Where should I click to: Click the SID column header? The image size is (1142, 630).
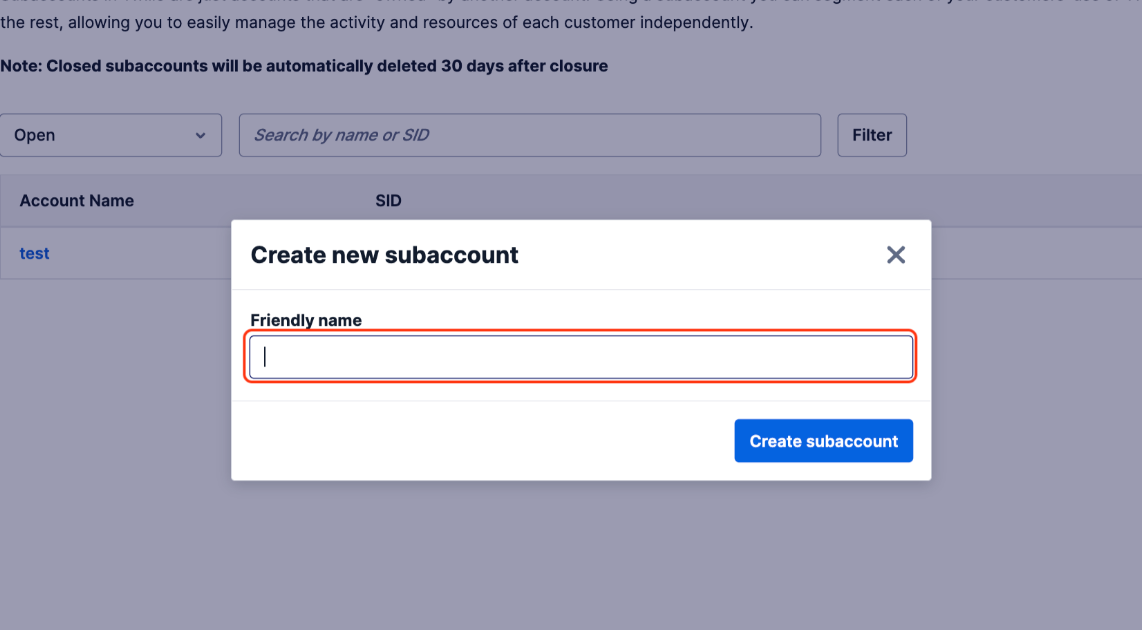388,201
